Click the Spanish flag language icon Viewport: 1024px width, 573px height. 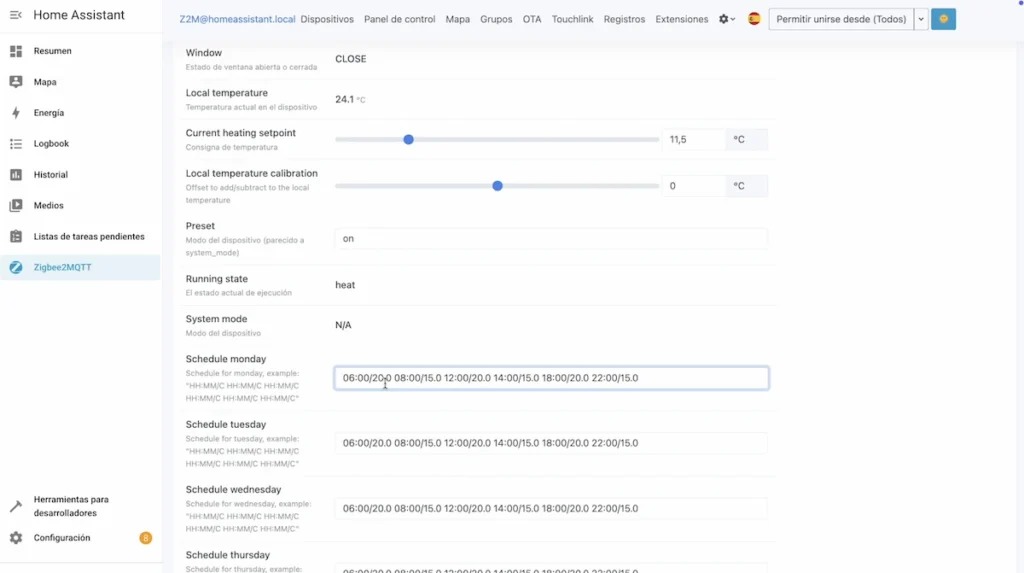click(754, 19)
